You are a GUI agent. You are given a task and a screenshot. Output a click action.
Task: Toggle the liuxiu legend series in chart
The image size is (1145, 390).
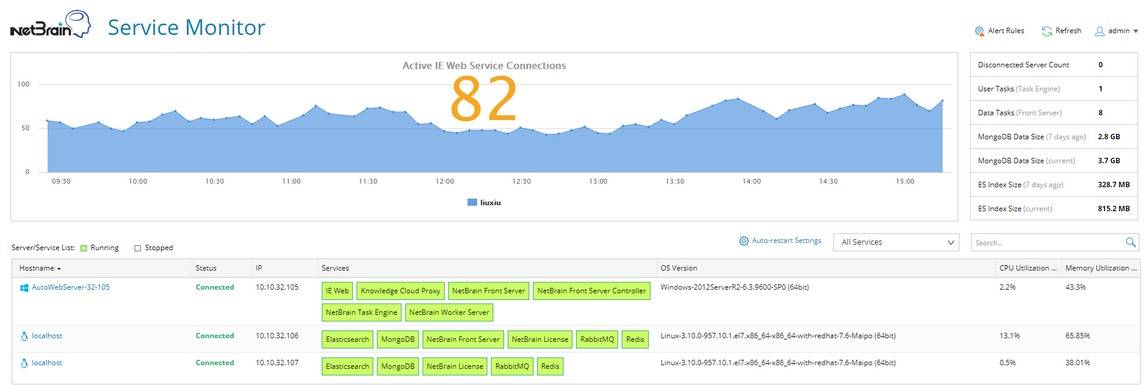(484, 202)
